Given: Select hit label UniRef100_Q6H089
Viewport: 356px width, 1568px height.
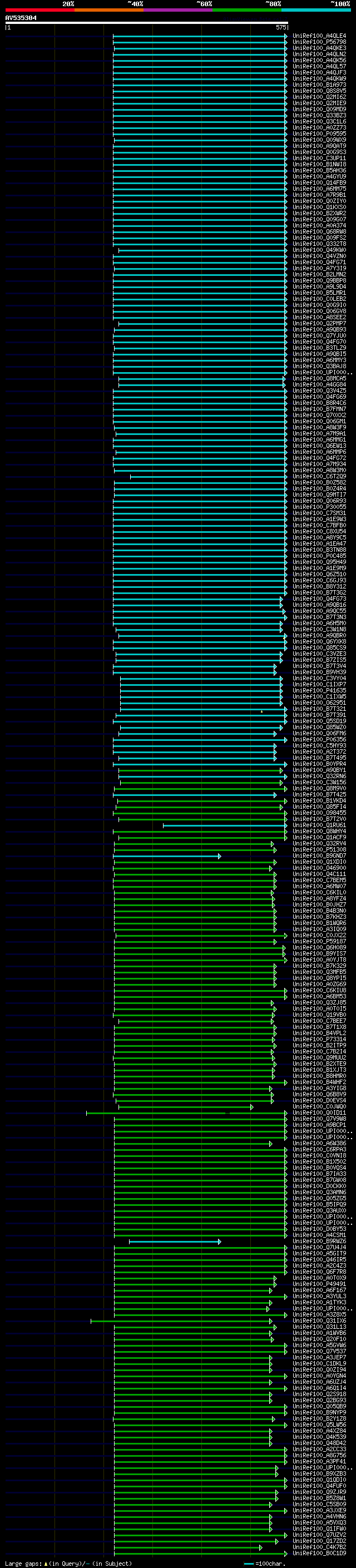Looking at the screenshot, I should pyautogui.click(x=319, y=948).
